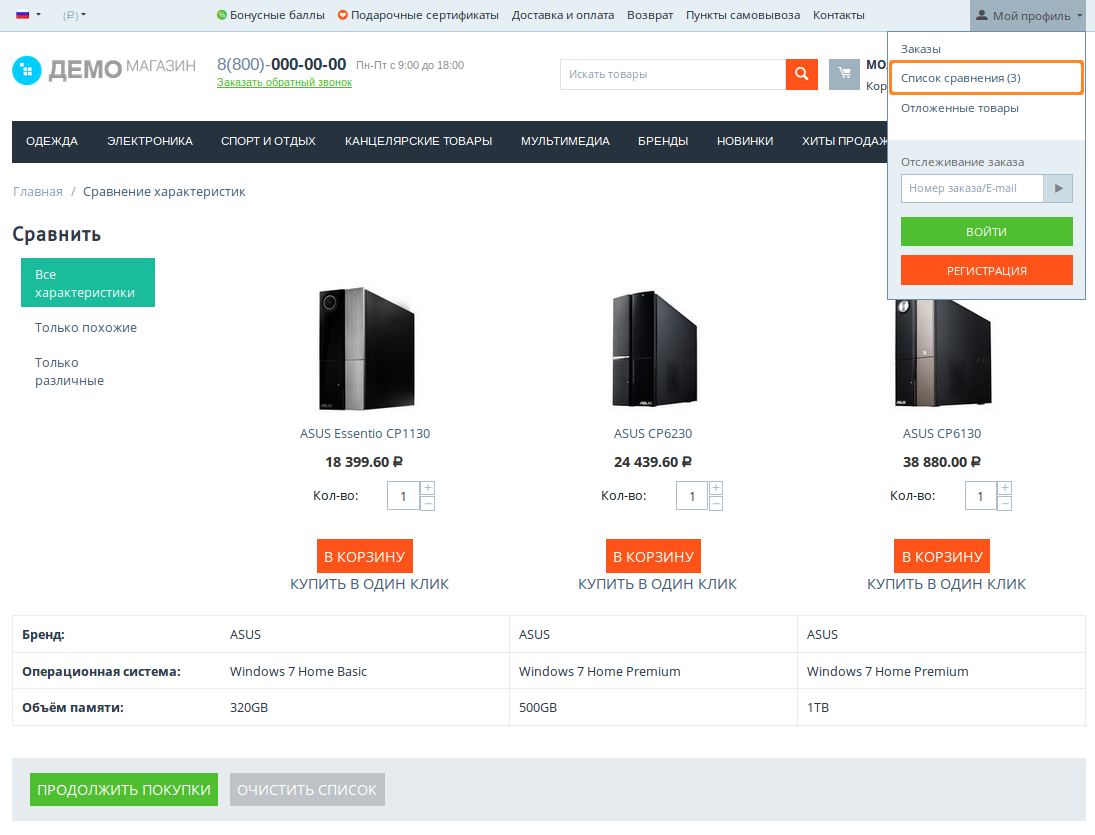Focus the product search input field

[672, 74]
